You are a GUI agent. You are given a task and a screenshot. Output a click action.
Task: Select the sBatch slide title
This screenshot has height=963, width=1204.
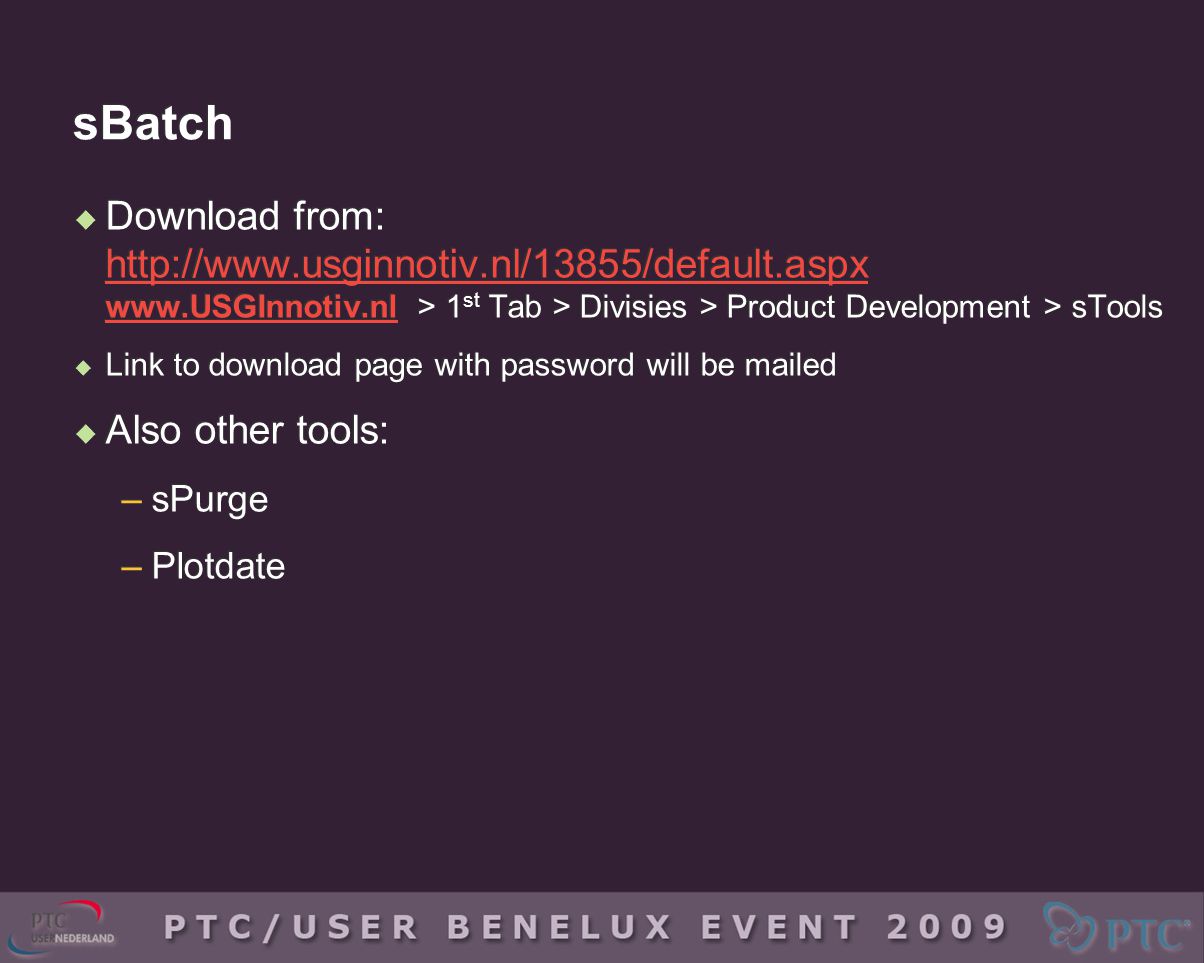[x=153, y=124]
